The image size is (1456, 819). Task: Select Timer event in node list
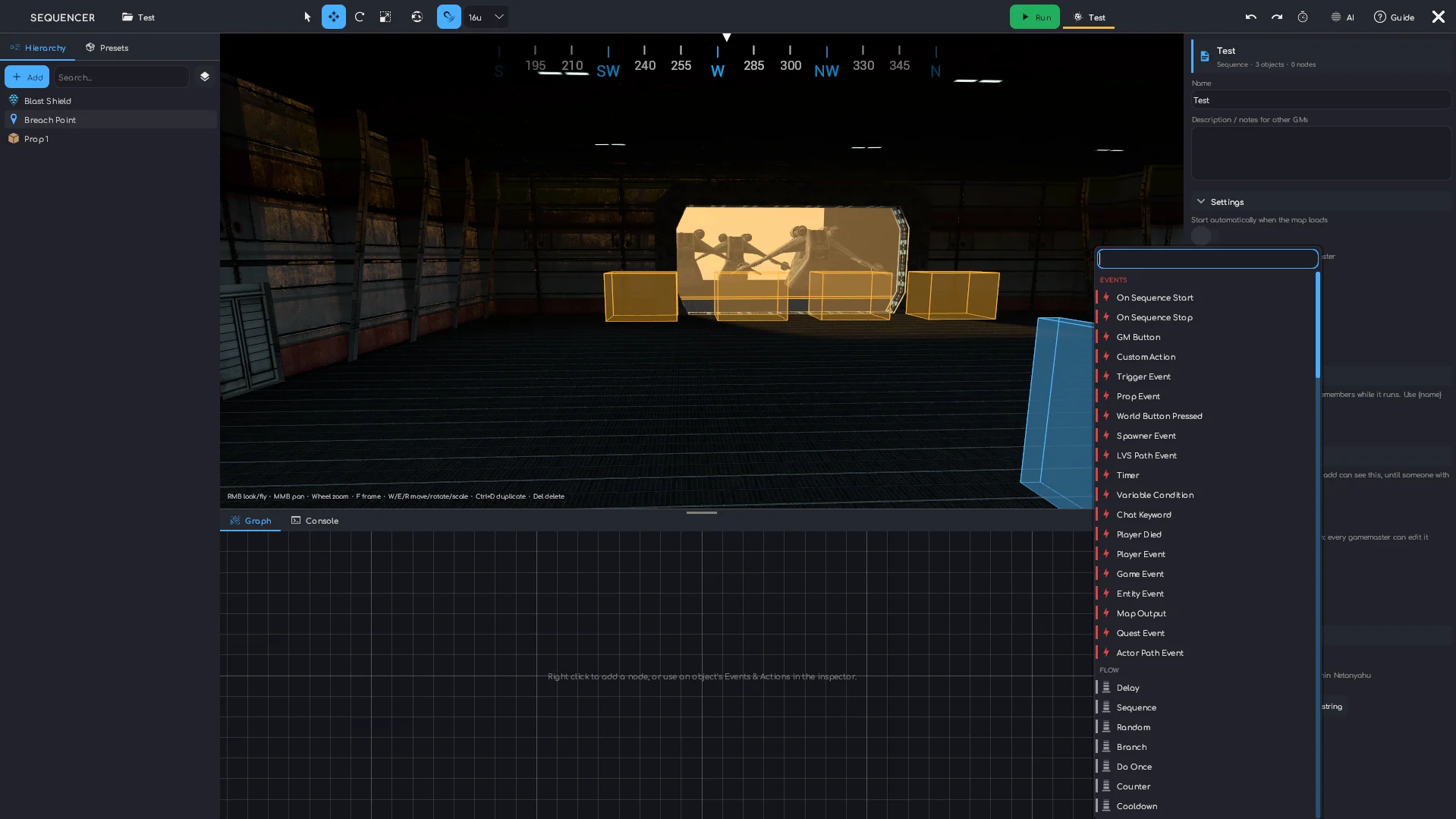coord(1205,475)
